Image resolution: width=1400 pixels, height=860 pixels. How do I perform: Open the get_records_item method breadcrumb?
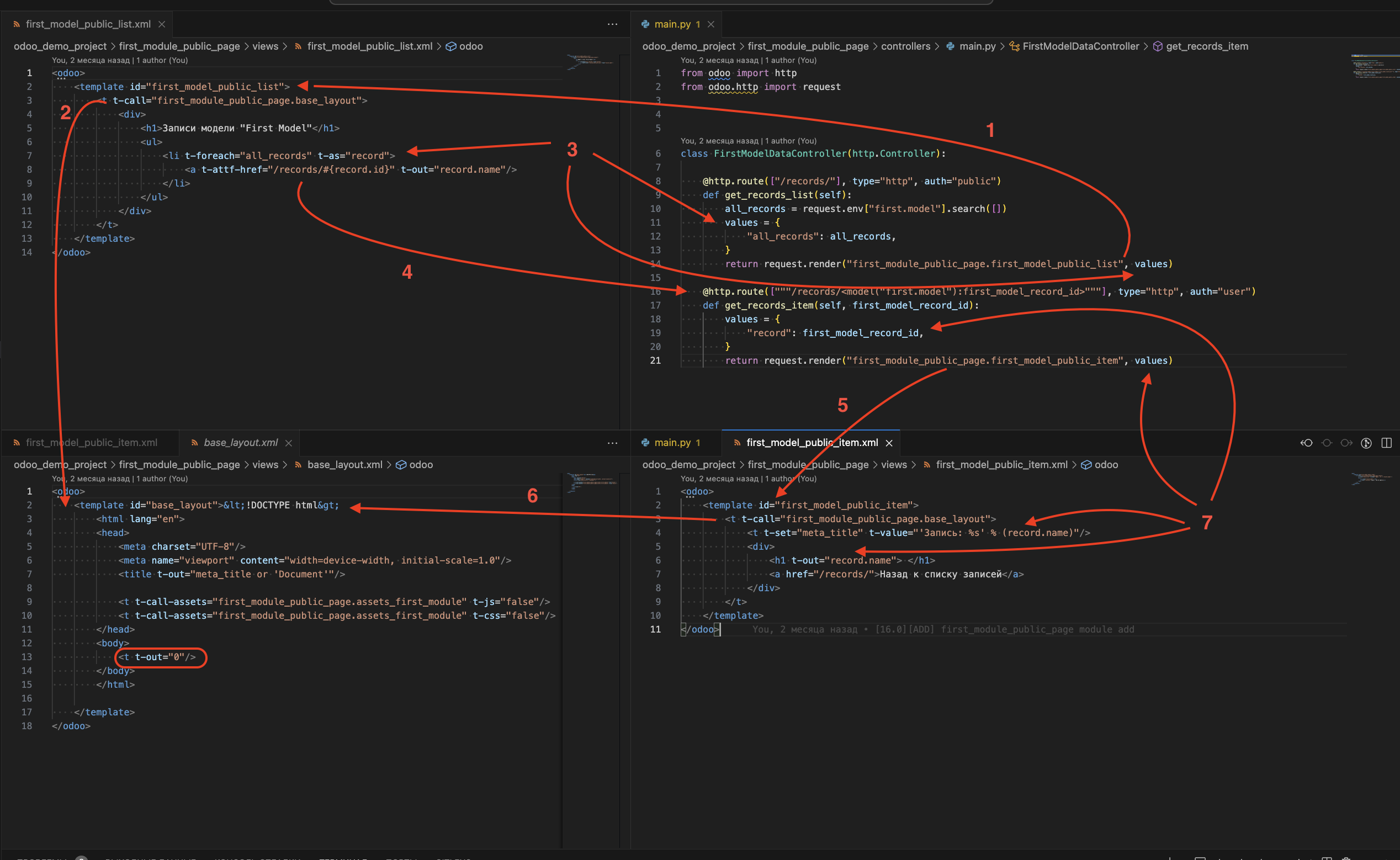click(1207, 46)
